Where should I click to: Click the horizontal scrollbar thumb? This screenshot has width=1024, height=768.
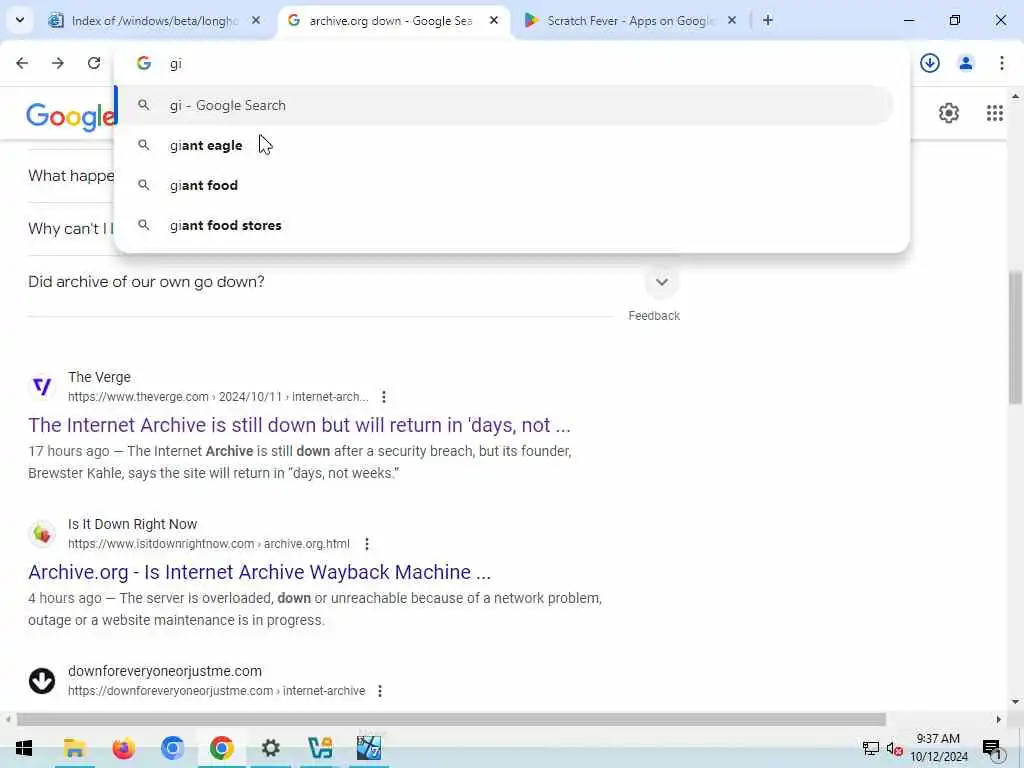pos(451,719)
